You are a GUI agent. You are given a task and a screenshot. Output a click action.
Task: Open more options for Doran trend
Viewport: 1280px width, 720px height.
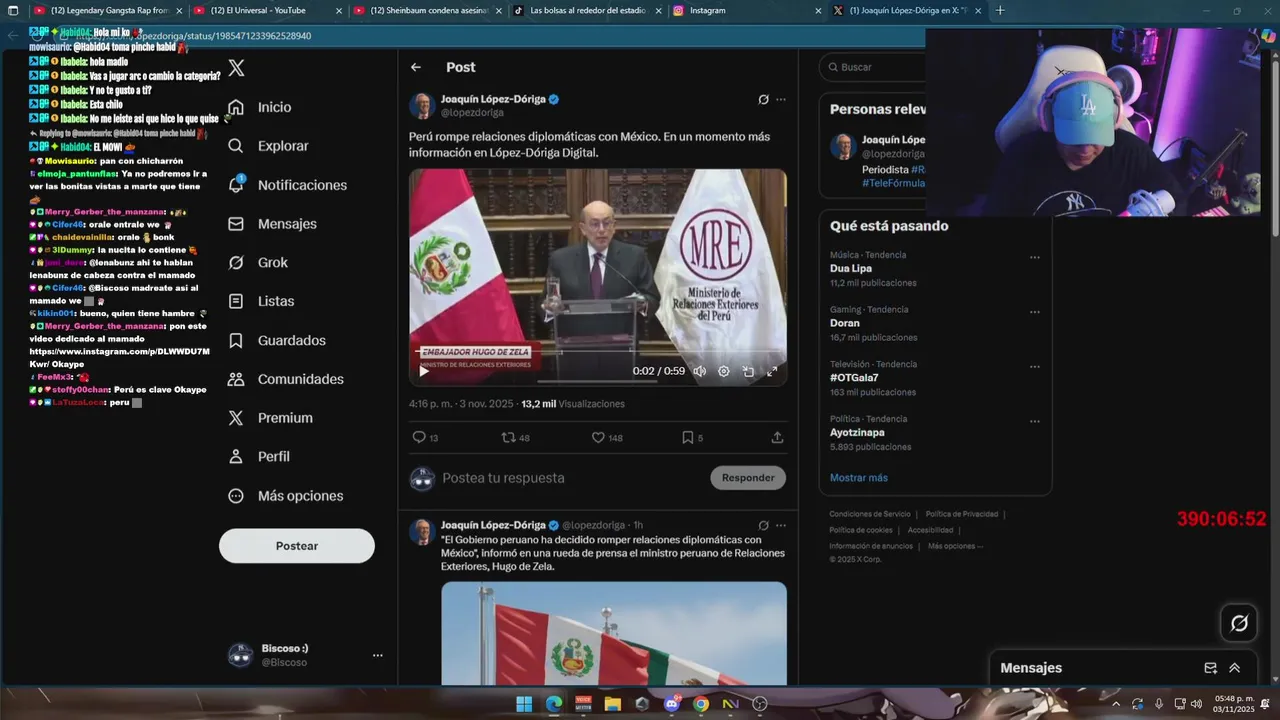tap(1035, 312)
